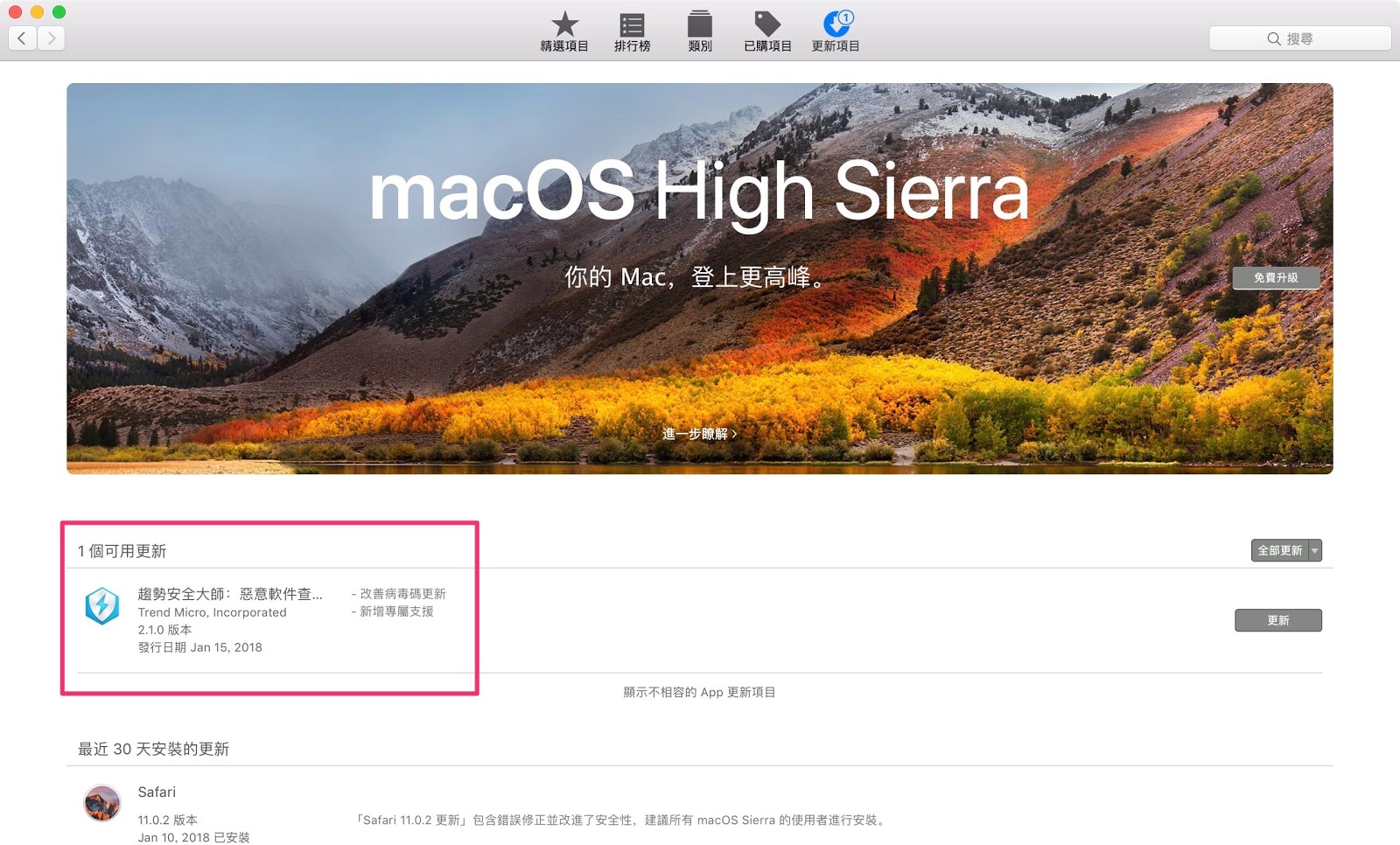The height and width of the screenshot is (845, 1400).
Task: Click the Safari update name
Action: point(157,793)
